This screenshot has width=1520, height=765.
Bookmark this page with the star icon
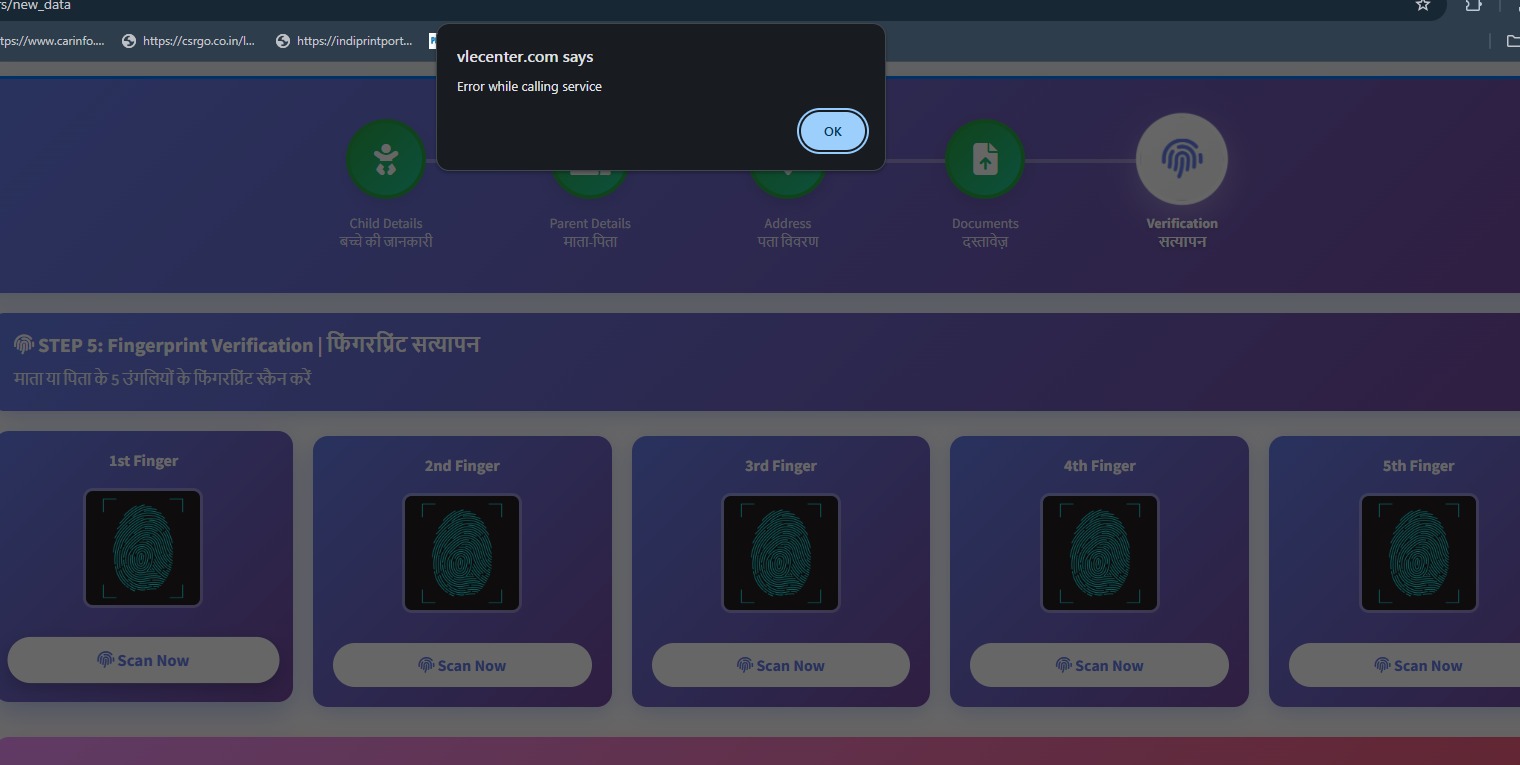click(1422, 6)
